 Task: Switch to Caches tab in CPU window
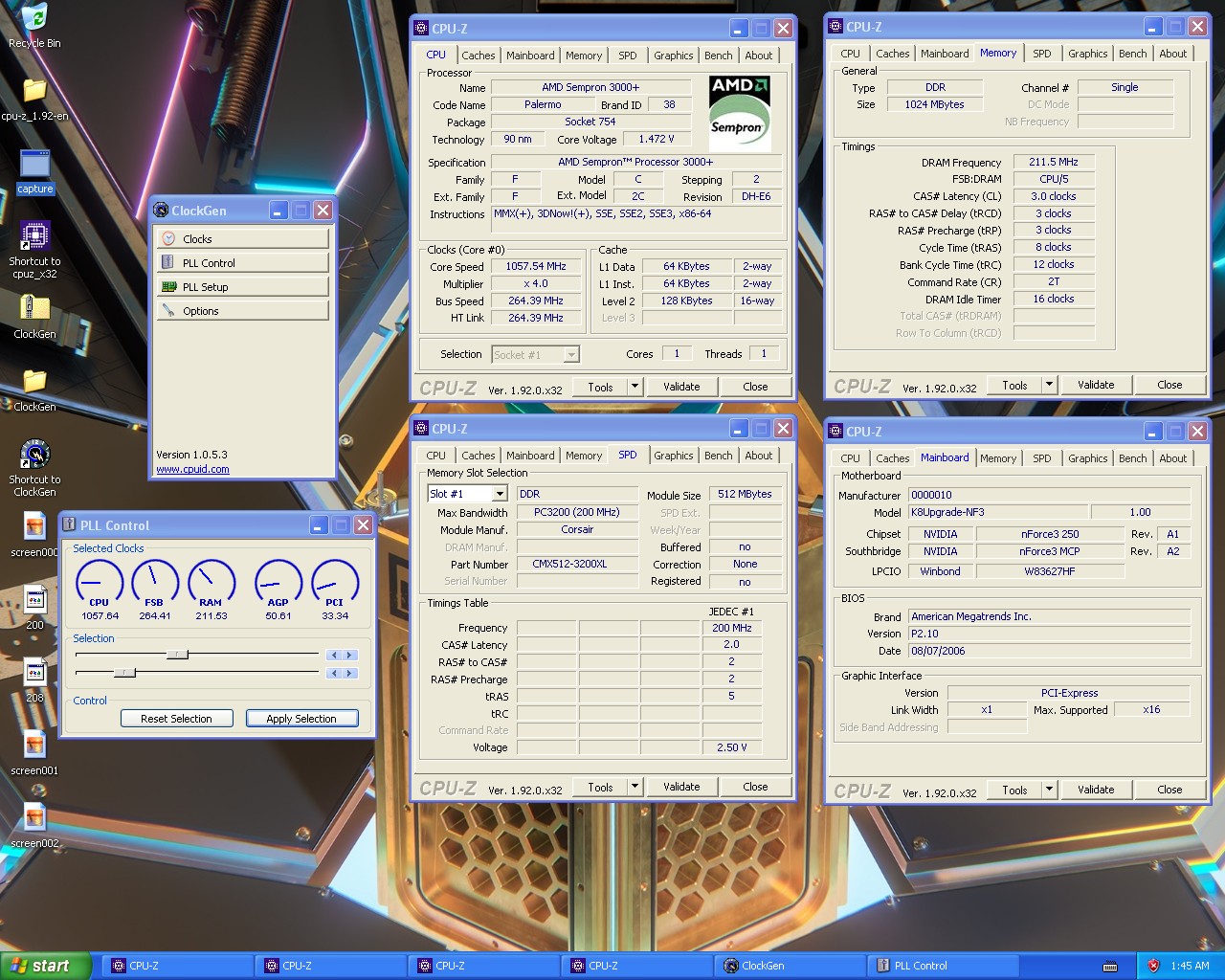(x=479, y=56)
